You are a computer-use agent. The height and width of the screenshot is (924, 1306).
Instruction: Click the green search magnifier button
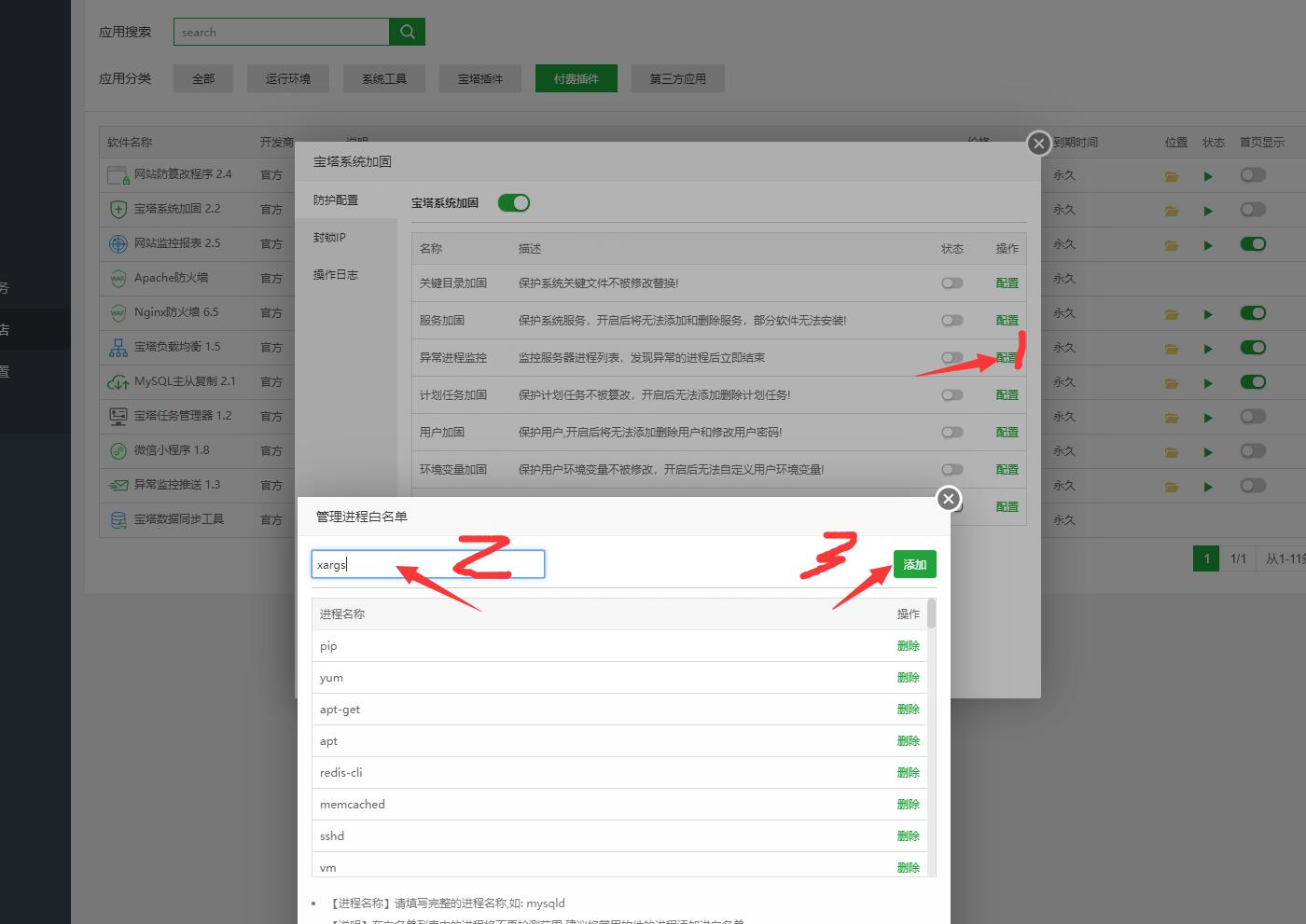[407, 32]
